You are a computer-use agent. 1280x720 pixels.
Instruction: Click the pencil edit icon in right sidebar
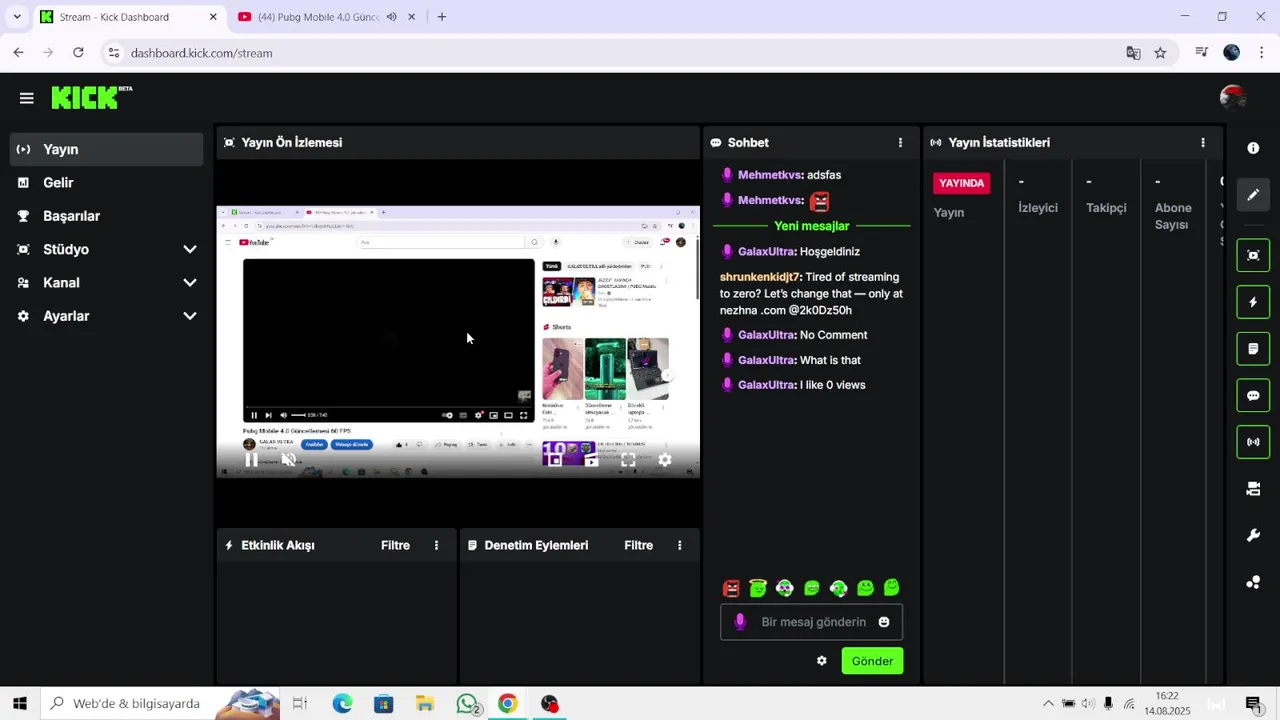click(1253, 195)
